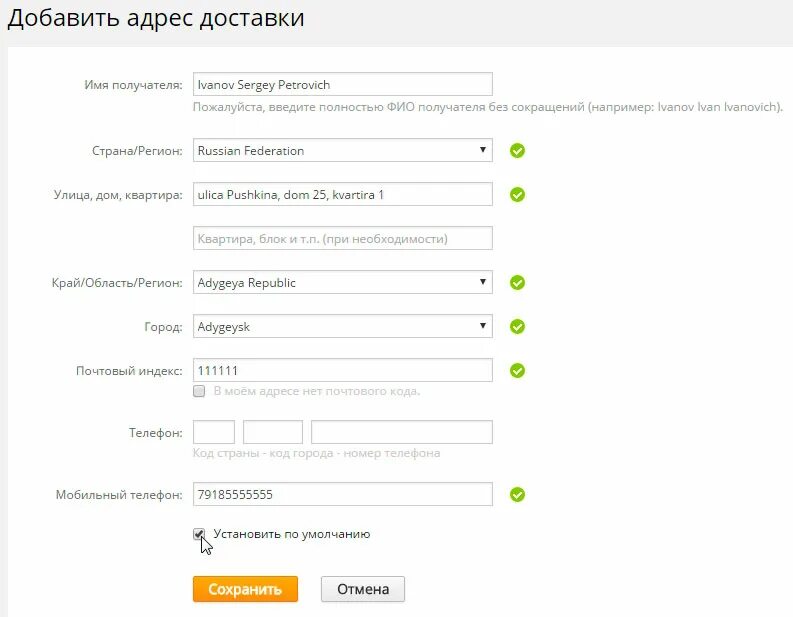The height and width of the screenshot is (617, 793).
Task: Click green checkmark beside Russian Federation dropdown
Action: pyautogui.click(x=517, y=151)
